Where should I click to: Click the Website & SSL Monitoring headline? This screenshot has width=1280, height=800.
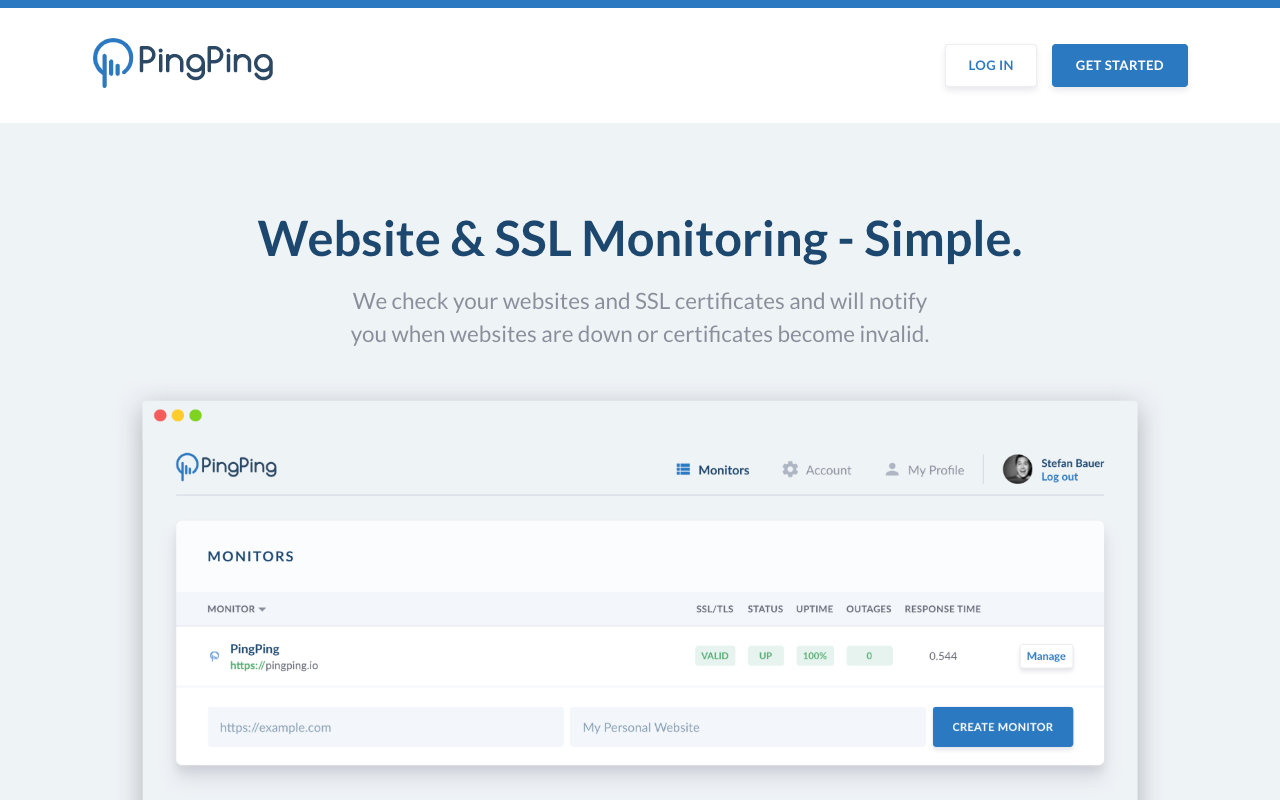coord(640,239)
